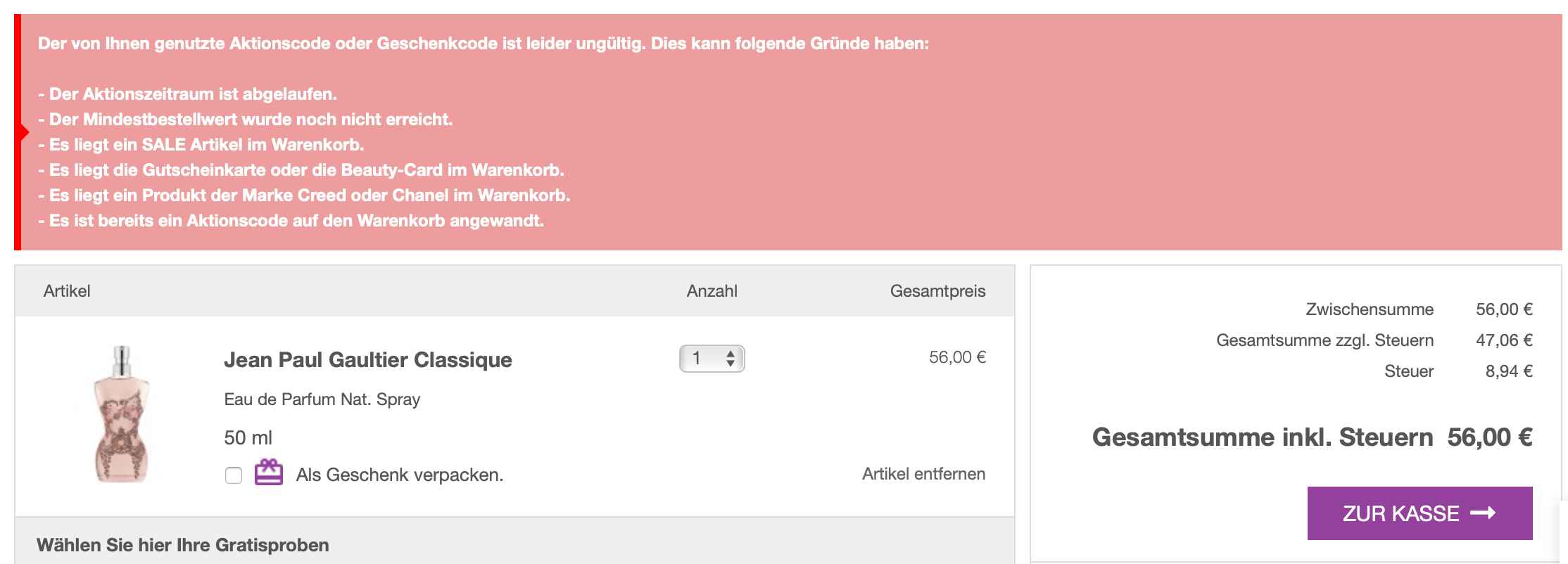Click the Anzahl column header

[x=712, y=291]
